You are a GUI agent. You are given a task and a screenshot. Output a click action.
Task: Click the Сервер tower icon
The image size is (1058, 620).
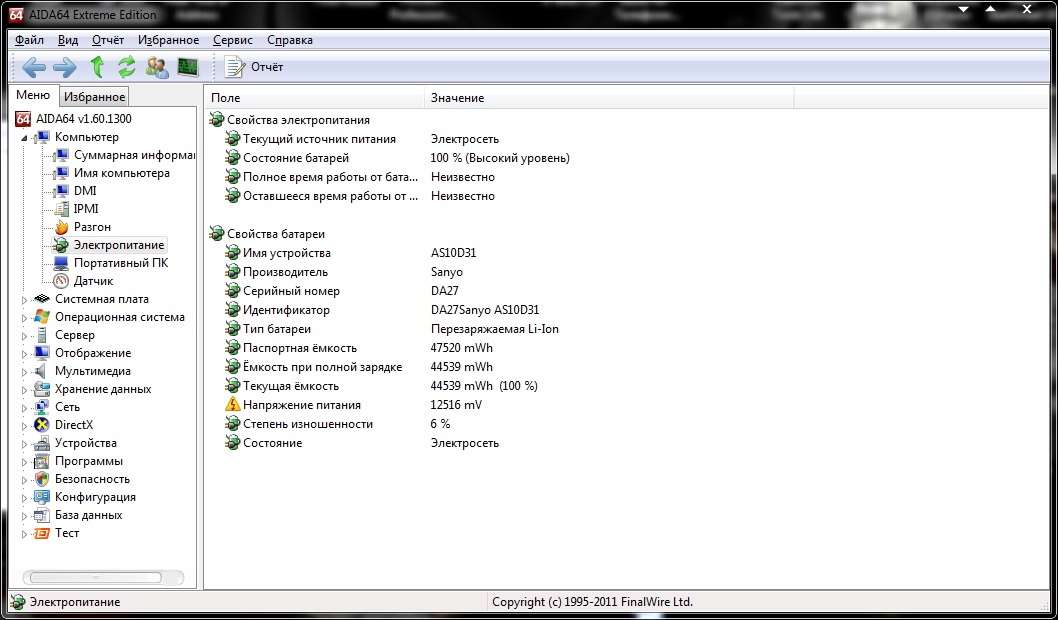tap(42, 335)
